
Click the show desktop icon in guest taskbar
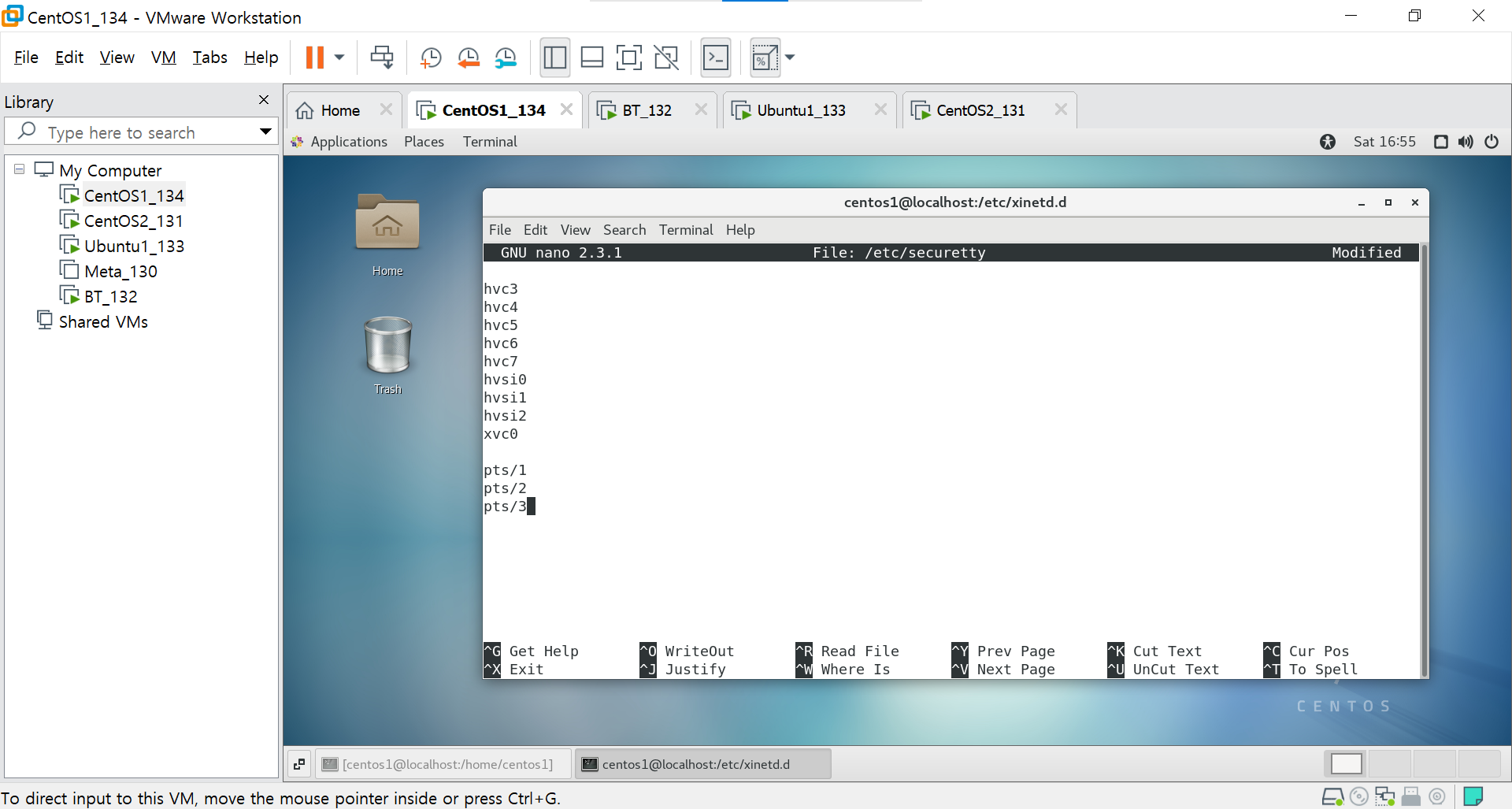tap(299, 764)
